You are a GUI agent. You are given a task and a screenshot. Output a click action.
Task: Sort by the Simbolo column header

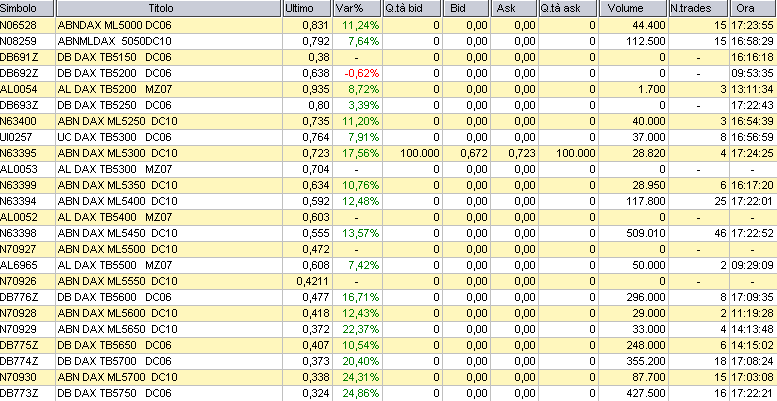[27, 8]
